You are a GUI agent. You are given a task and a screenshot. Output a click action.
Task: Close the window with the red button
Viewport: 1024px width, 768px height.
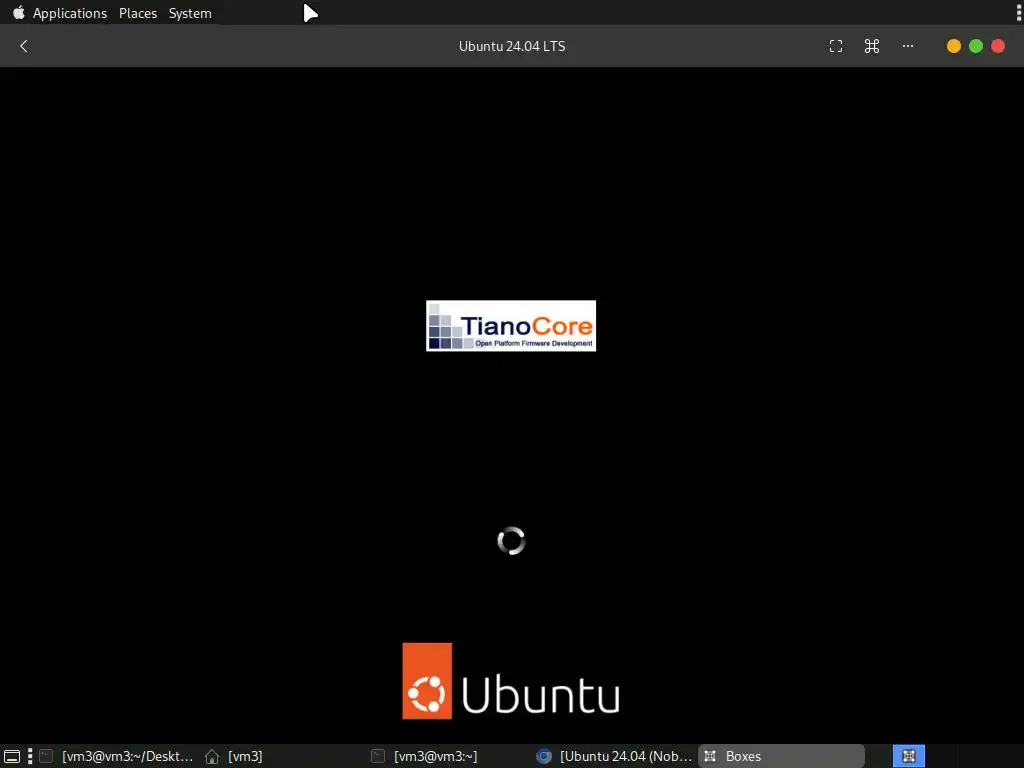998,46
